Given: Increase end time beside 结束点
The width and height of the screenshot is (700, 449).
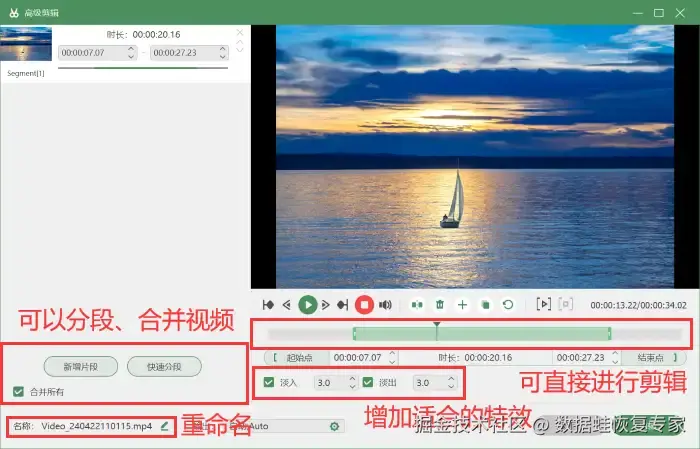Looking at the screenshot, I should click(x=615, y=353).
